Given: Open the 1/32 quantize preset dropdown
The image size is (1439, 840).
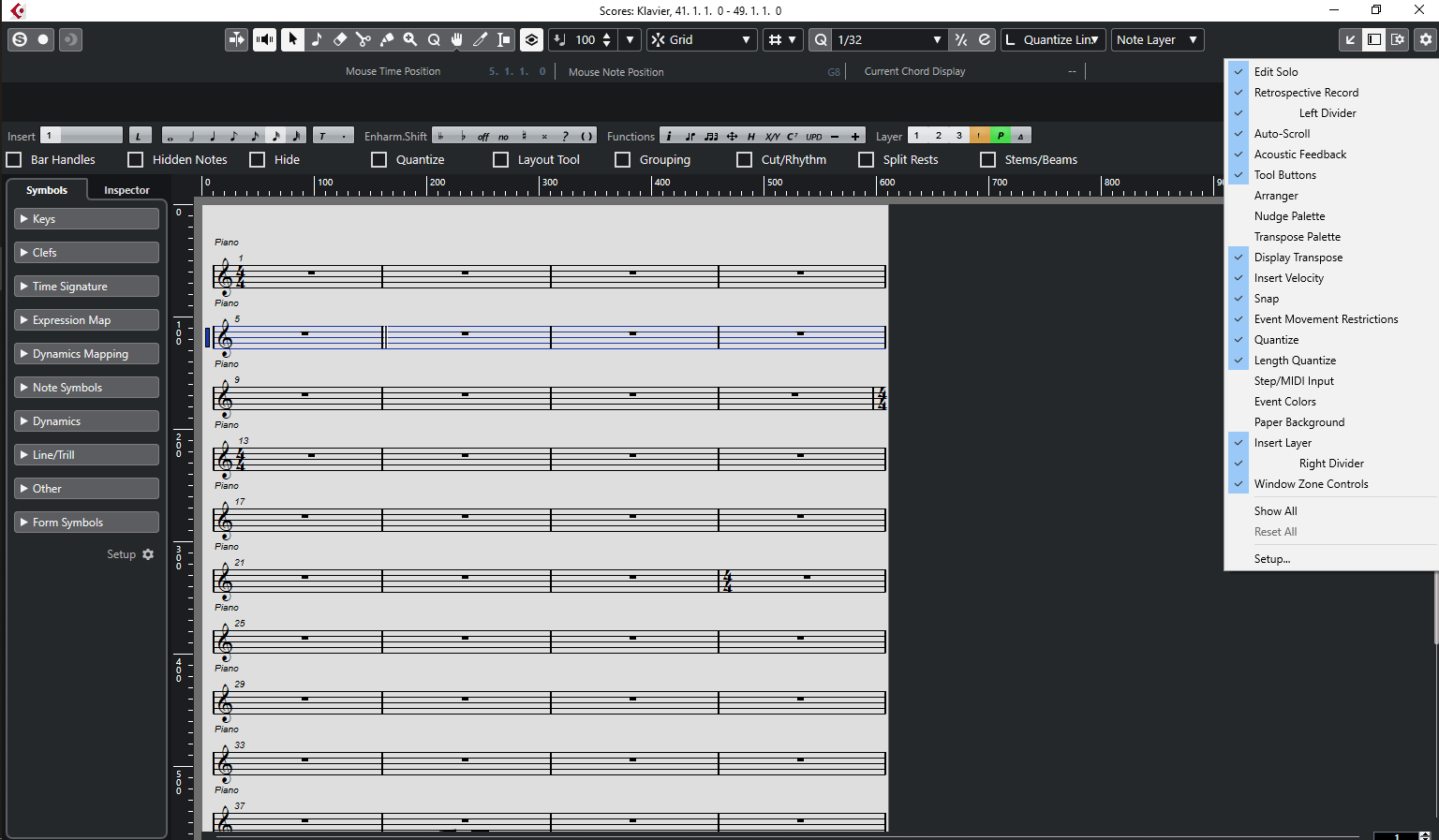Looking at the screenshot, I should [890, 39].
